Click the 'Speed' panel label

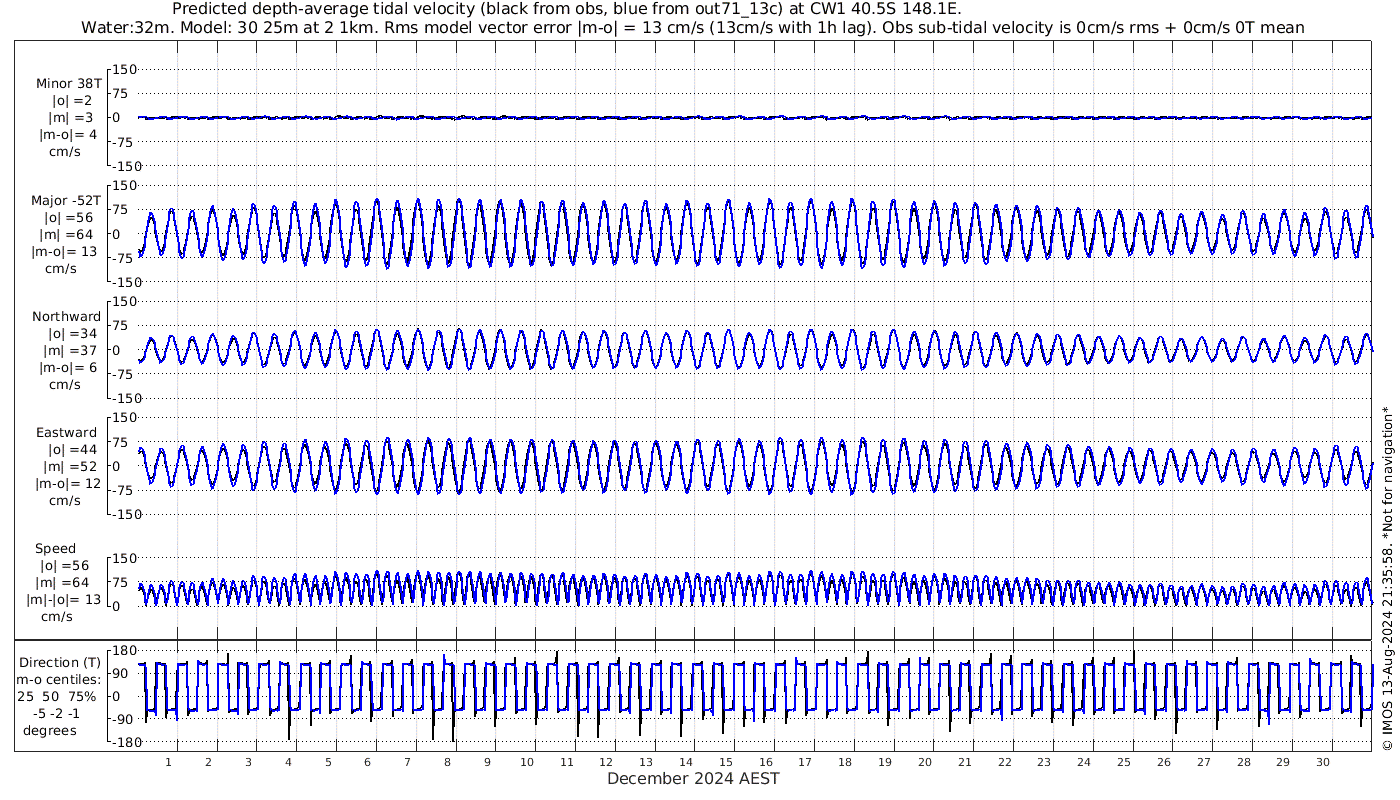pos(55,549)
